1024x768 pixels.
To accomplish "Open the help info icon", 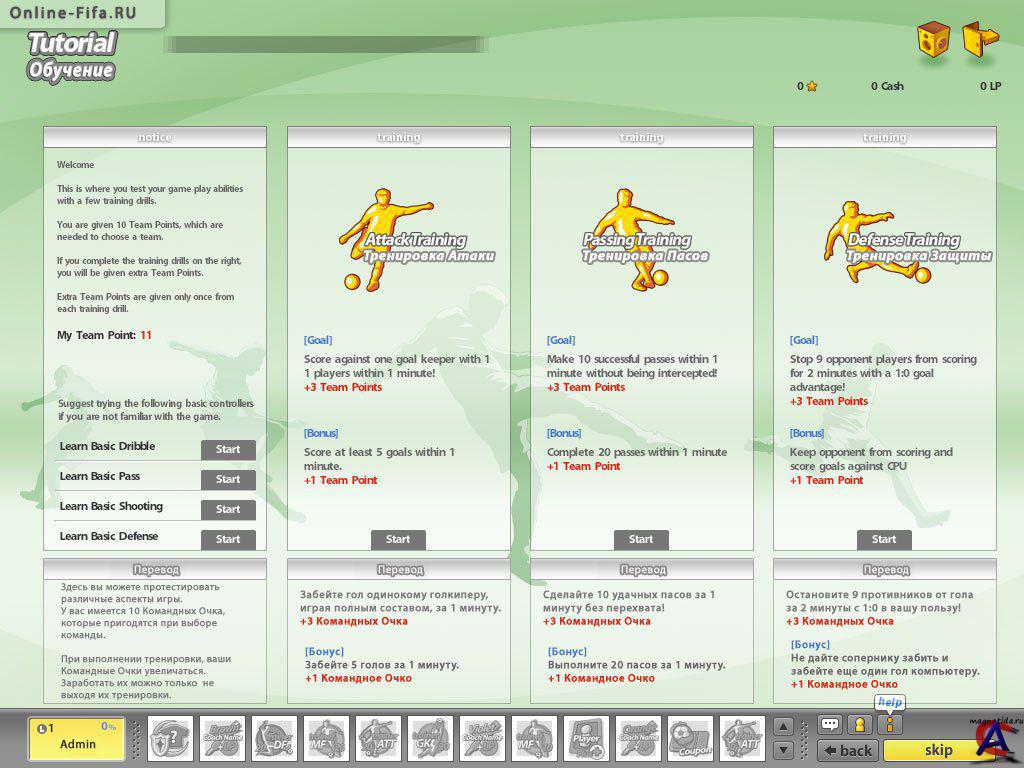I will click(889, 725).
